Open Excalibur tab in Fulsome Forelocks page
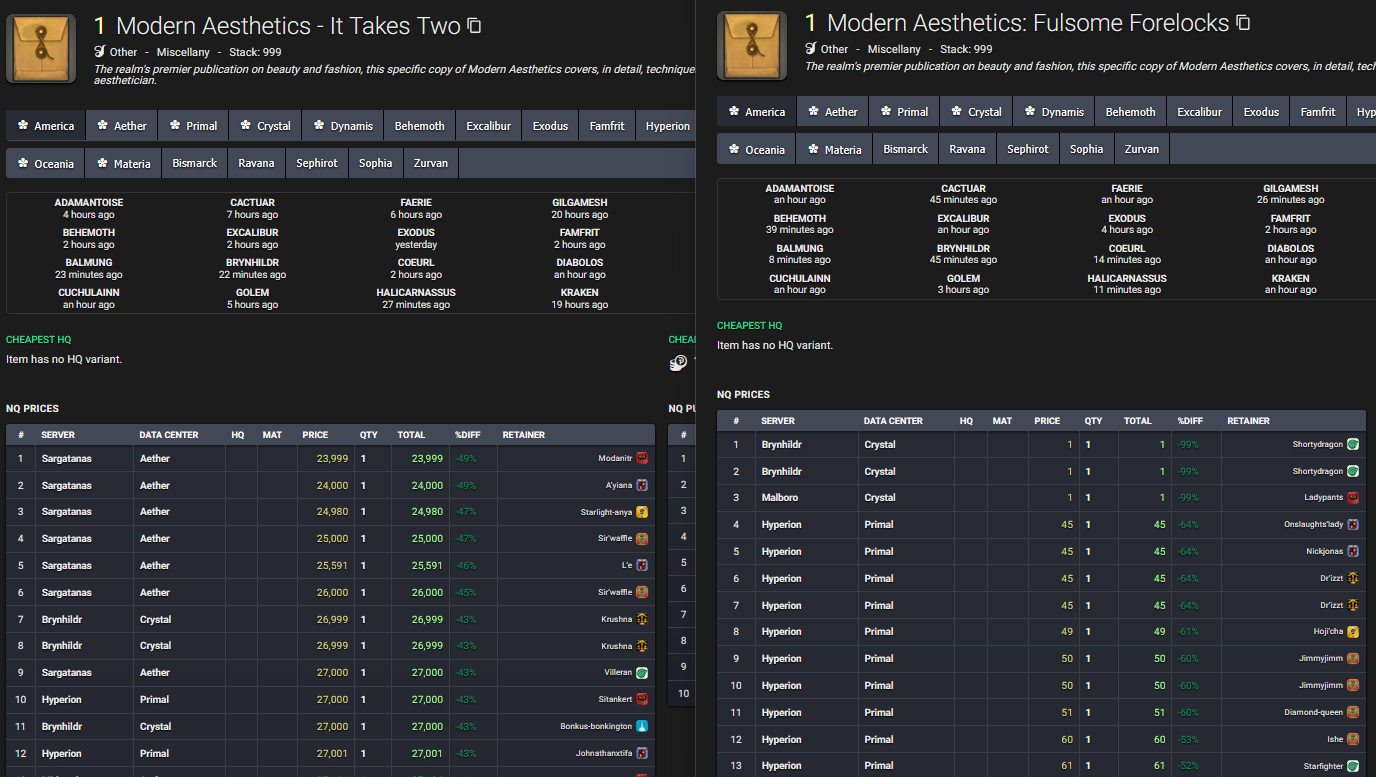 [x=1200, y=112]
